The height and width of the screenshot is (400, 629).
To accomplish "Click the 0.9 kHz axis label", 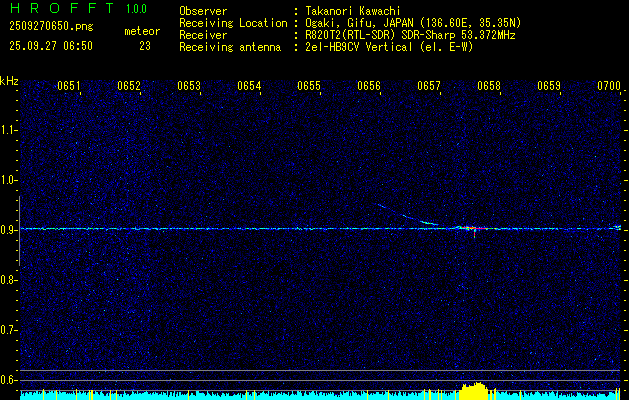I will coord(8,230).
